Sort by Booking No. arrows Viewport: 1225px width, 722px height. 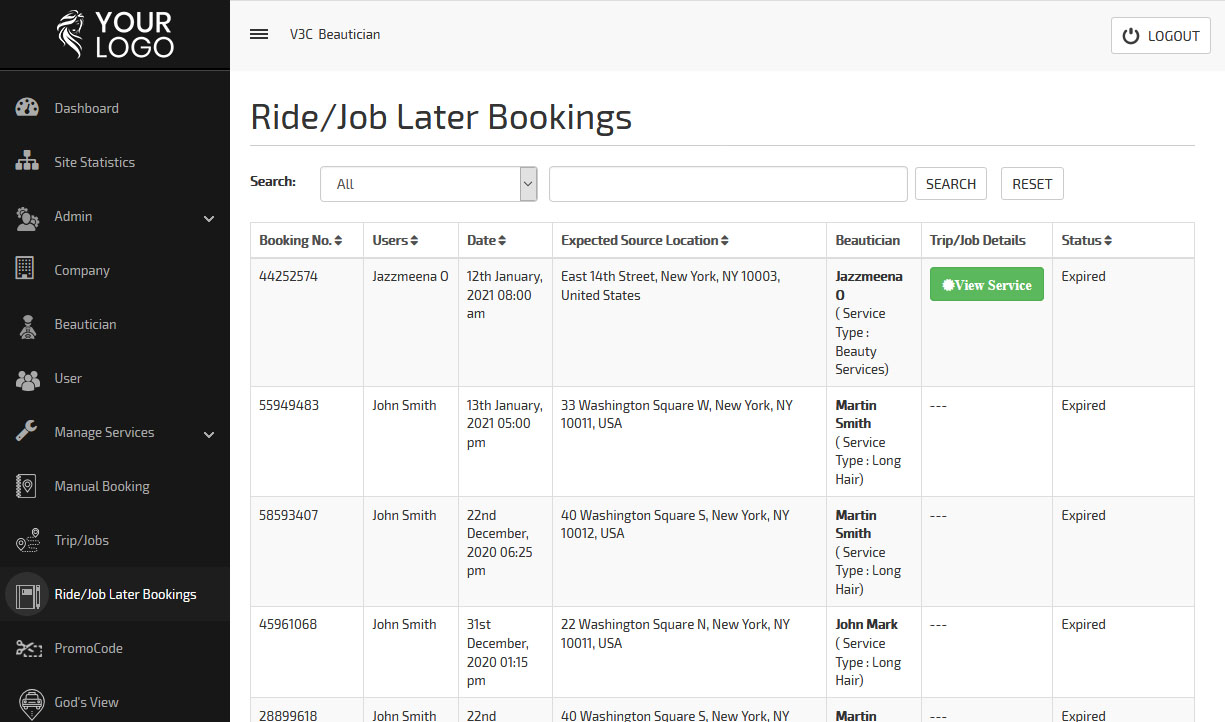pos(338,241)
